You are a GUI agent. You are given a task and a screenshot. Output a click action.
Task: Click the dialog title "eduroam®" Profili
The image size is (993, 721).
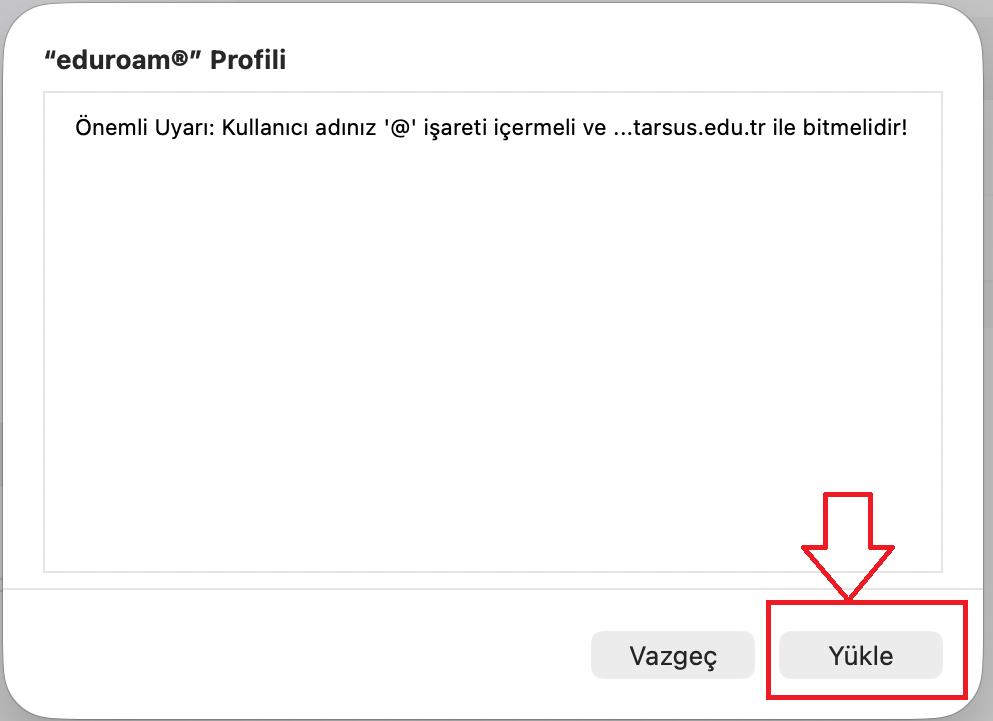(x=165, y=60)
